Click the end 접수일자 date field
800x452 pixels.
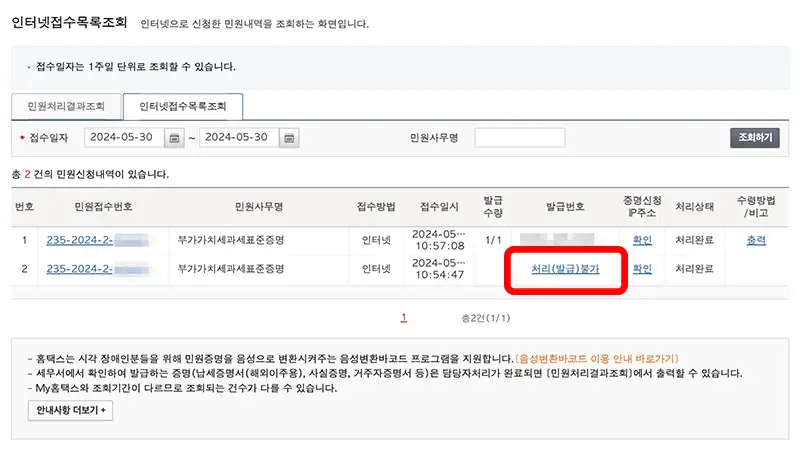239,138
